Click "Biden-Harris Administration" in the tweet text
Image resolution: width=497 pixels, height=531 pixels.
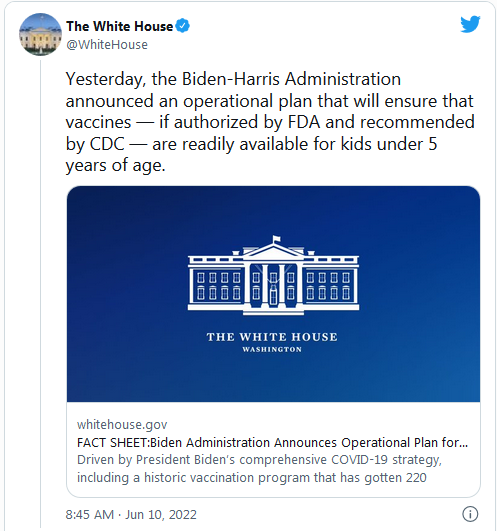[291, 79]
